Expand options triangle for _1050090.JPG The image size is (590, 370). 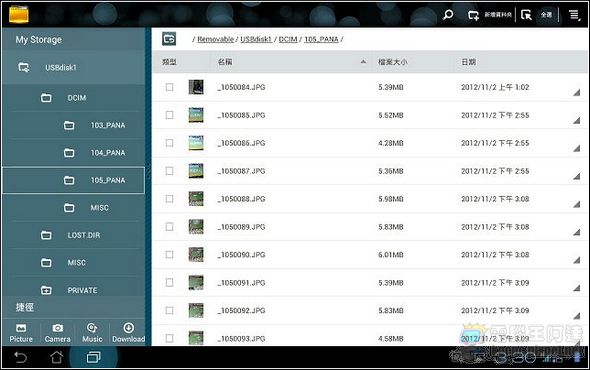[576, 260]
